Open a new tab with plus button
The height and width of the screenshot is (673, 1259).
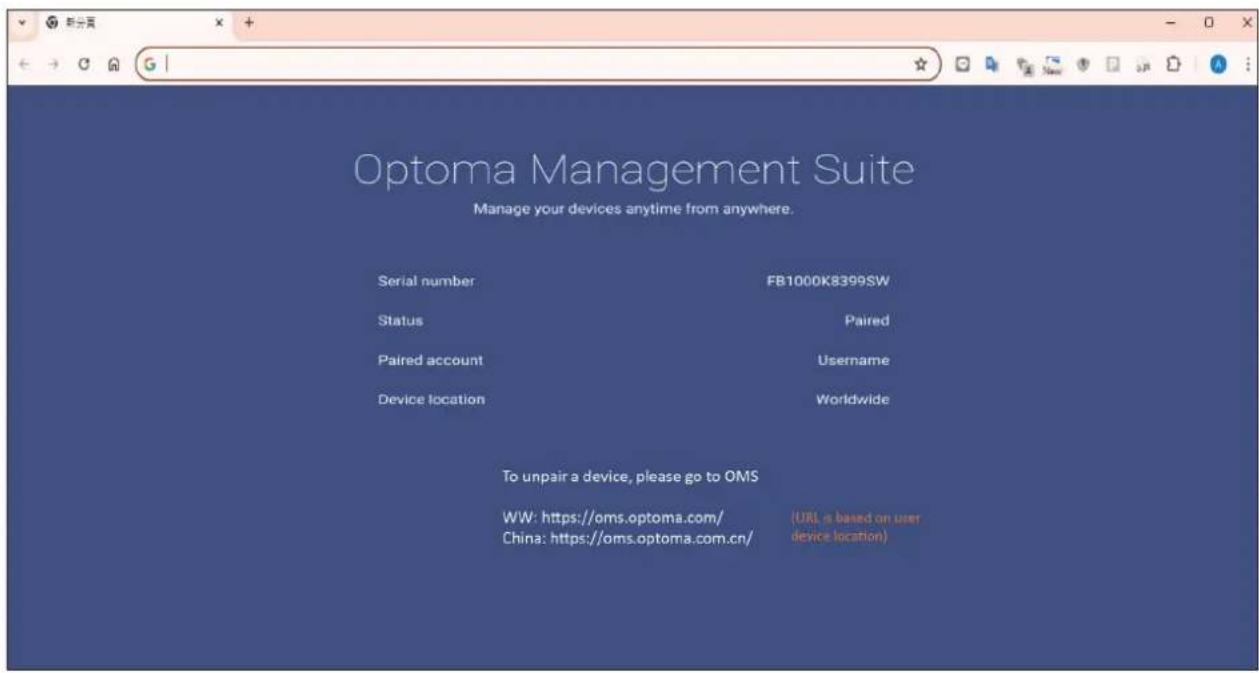250,22
